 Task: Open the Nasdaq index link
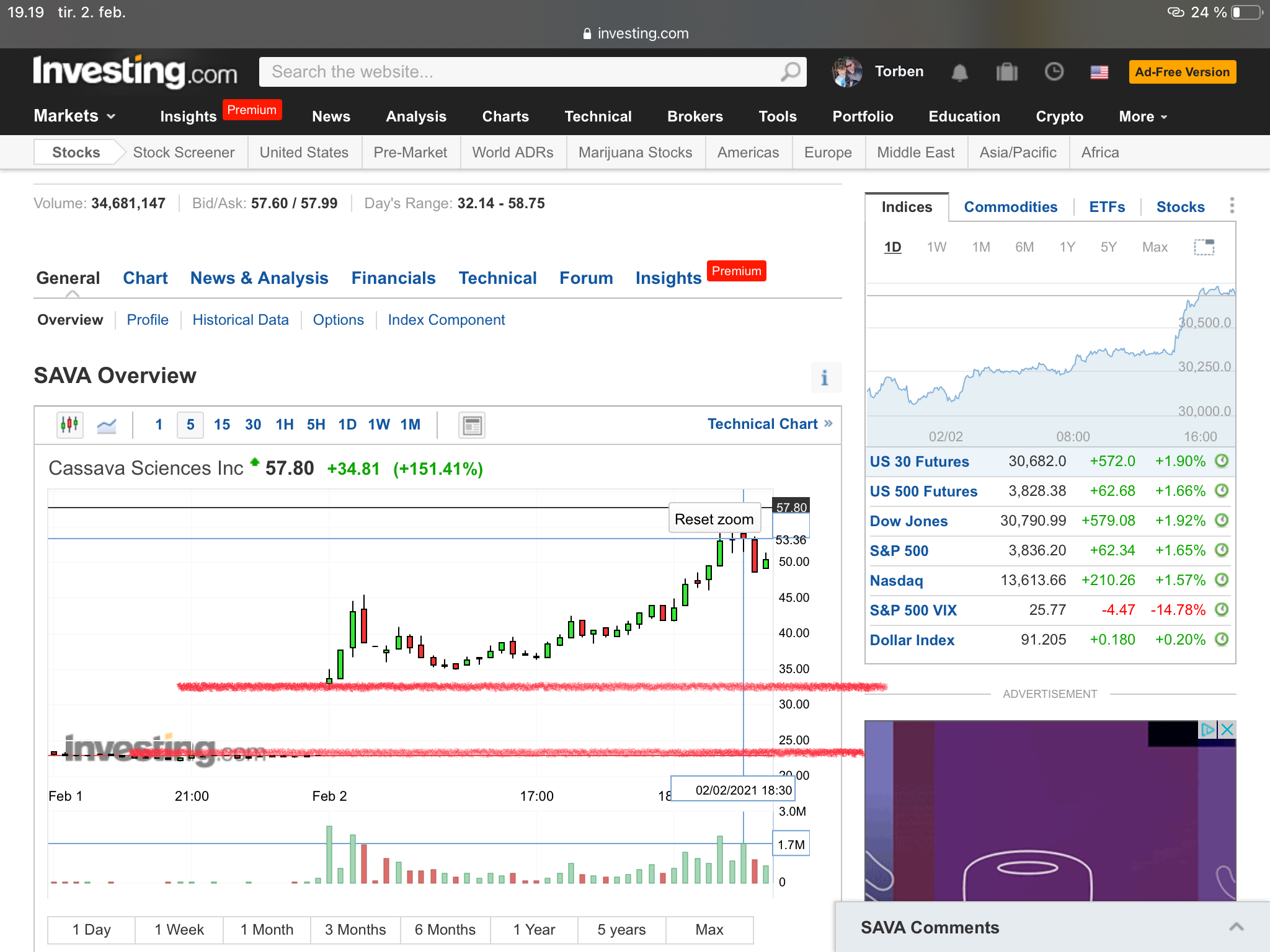tap(896, 581)
